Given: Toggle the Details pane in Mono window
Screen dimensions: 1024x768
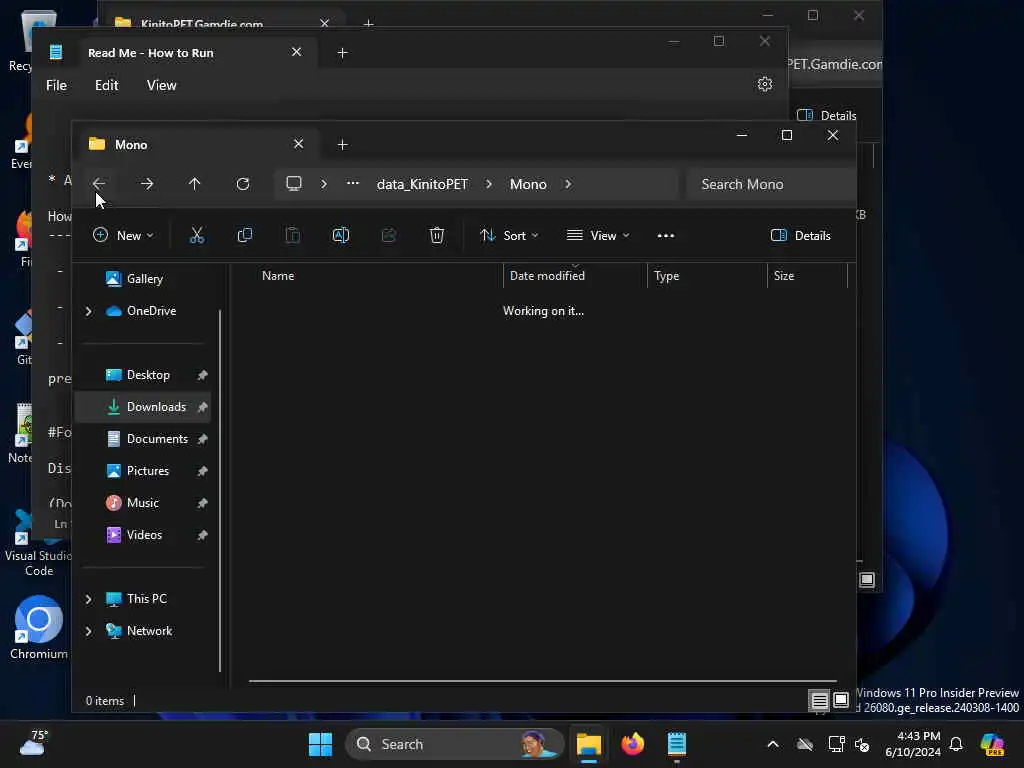Looking at the screenshot, I should 801,236.
